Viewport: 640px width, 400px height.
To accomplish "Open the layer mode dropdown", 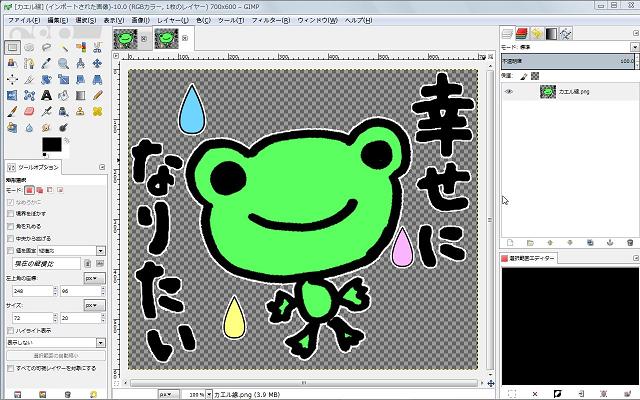I will (634, 47).
